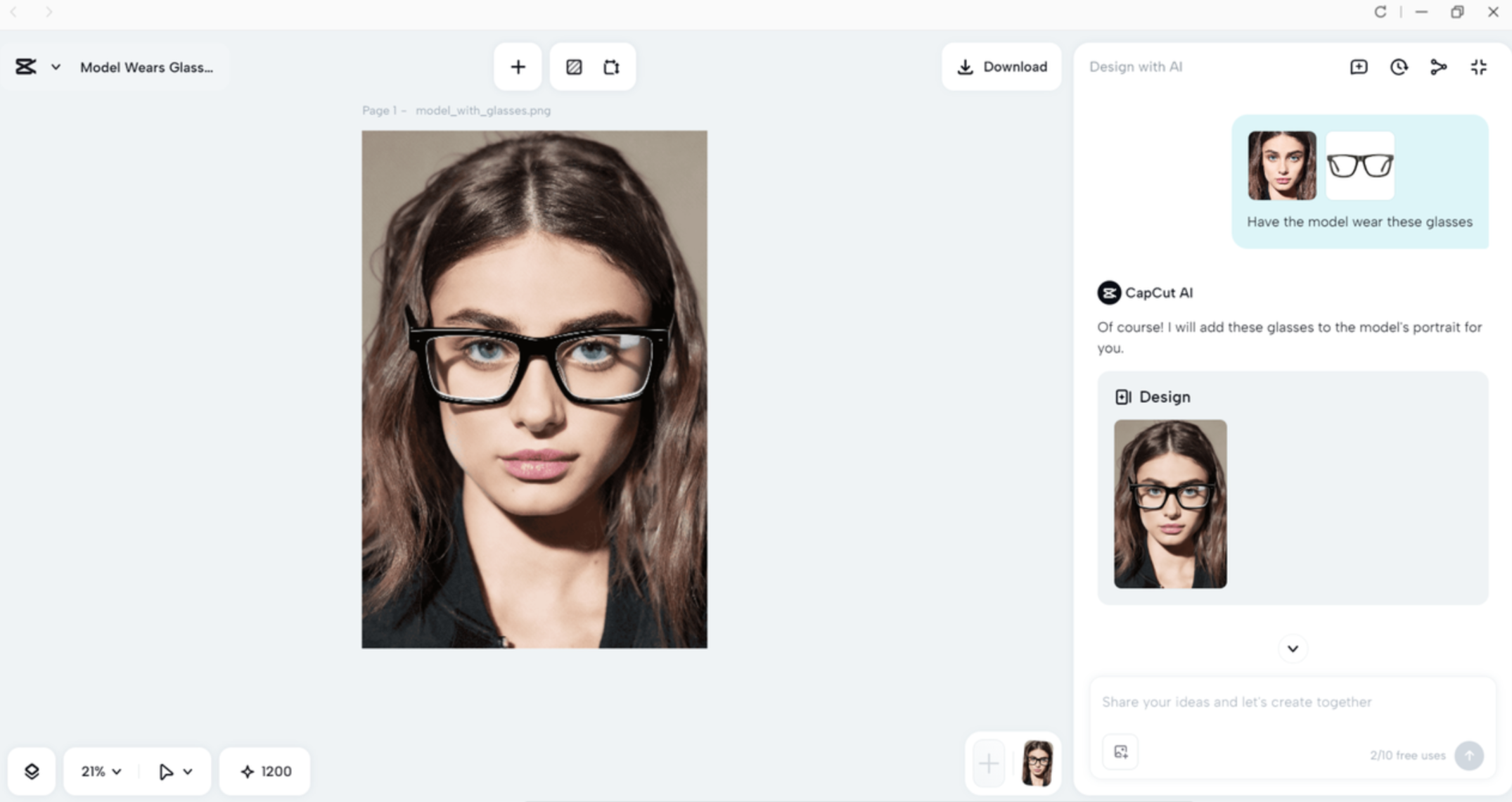Open the project name dropdown arrow
The width and height of the screenshot is (1512, 802).
55,67
